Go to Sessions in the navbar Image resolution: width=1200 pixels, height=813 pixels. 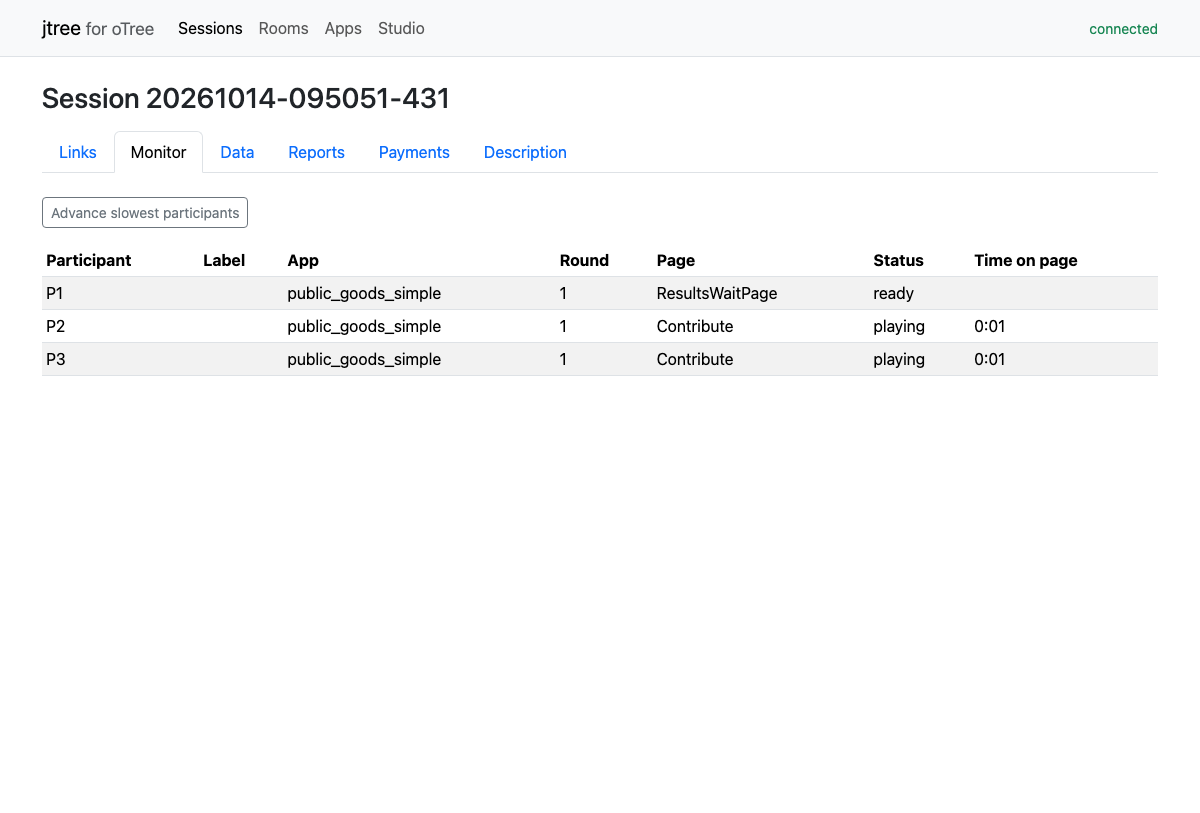tap(210, 28)
